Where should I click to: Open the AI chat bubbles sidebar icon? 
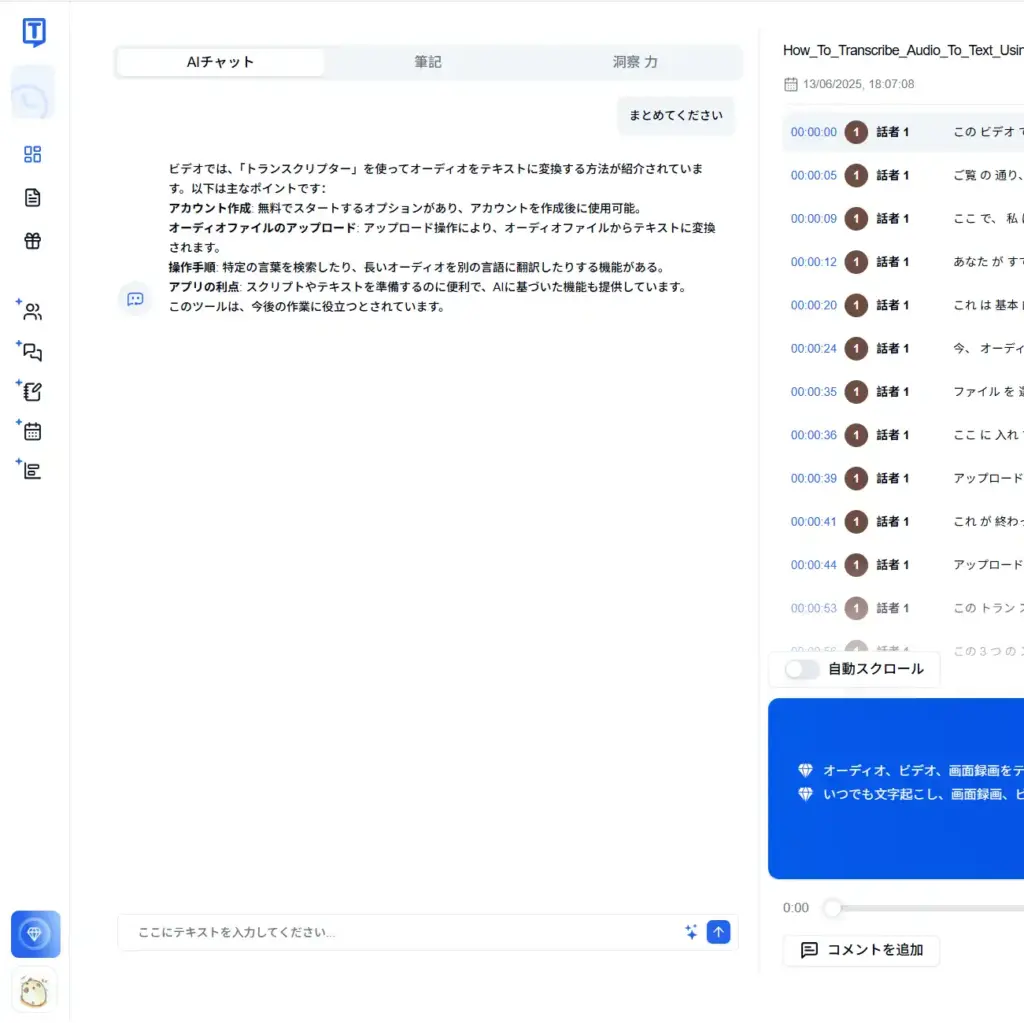[x=30, y=351]
